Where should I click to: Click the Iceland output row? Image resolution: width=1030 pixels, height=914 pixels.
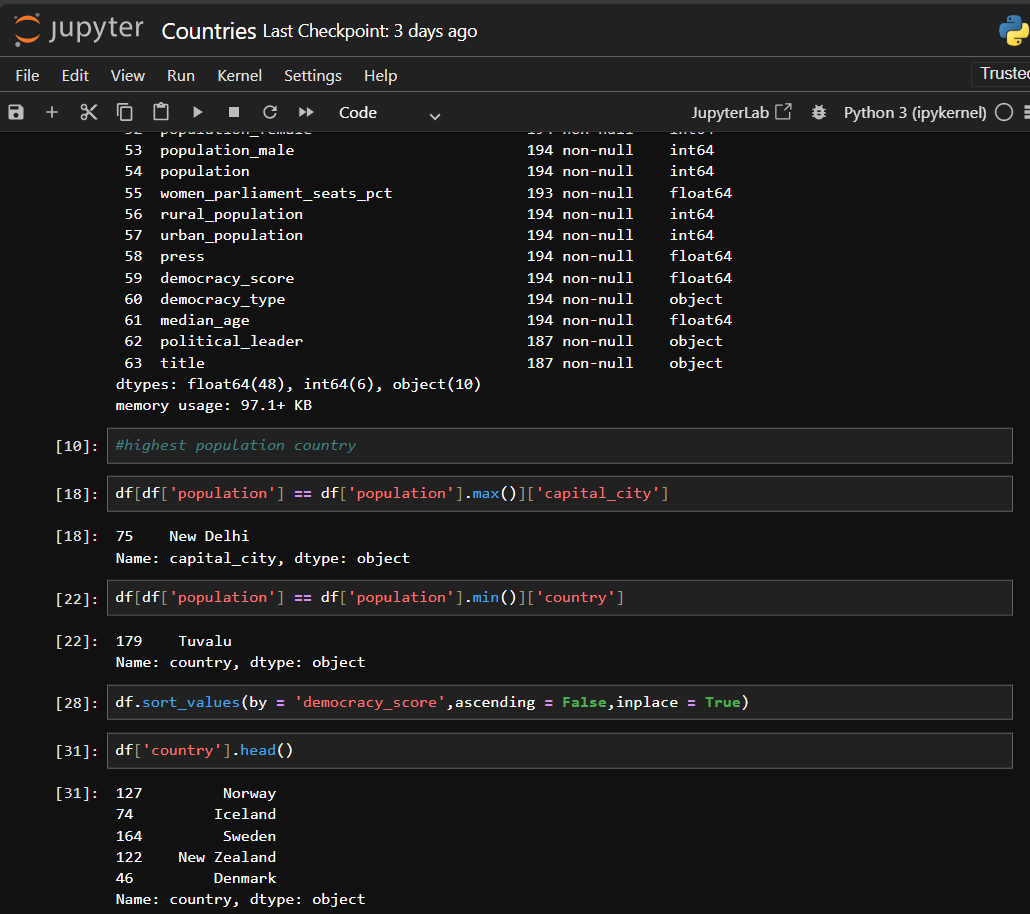pos(196,814)
